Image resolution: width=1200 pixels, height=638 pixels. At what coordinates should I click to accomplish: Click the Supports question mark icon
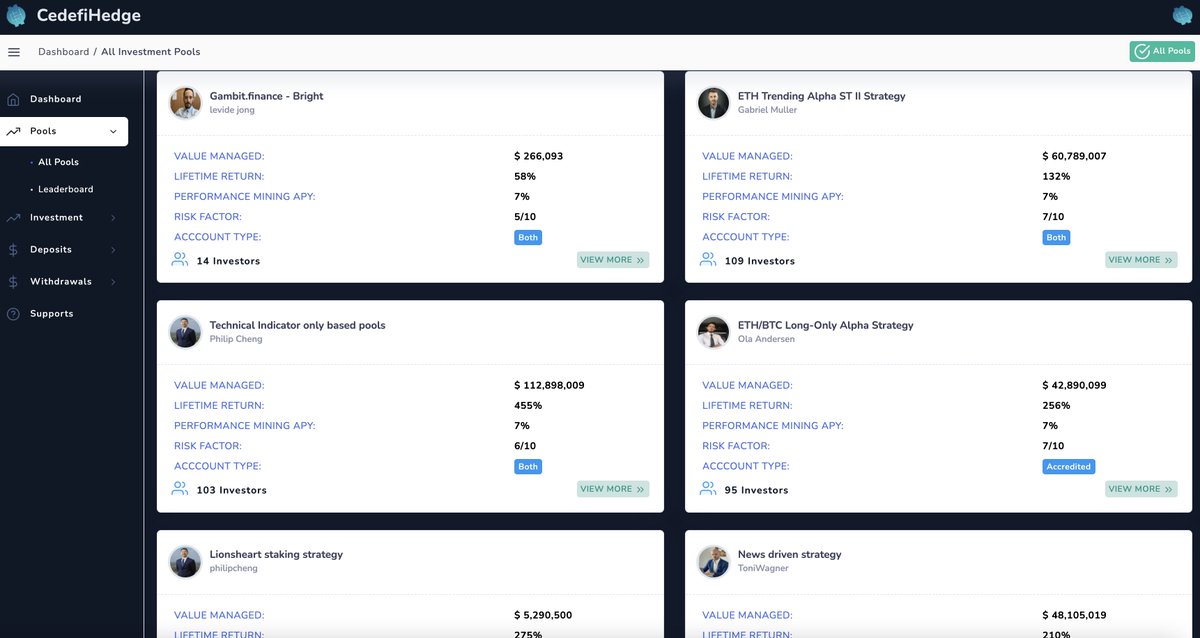click(x=13, y=314)
